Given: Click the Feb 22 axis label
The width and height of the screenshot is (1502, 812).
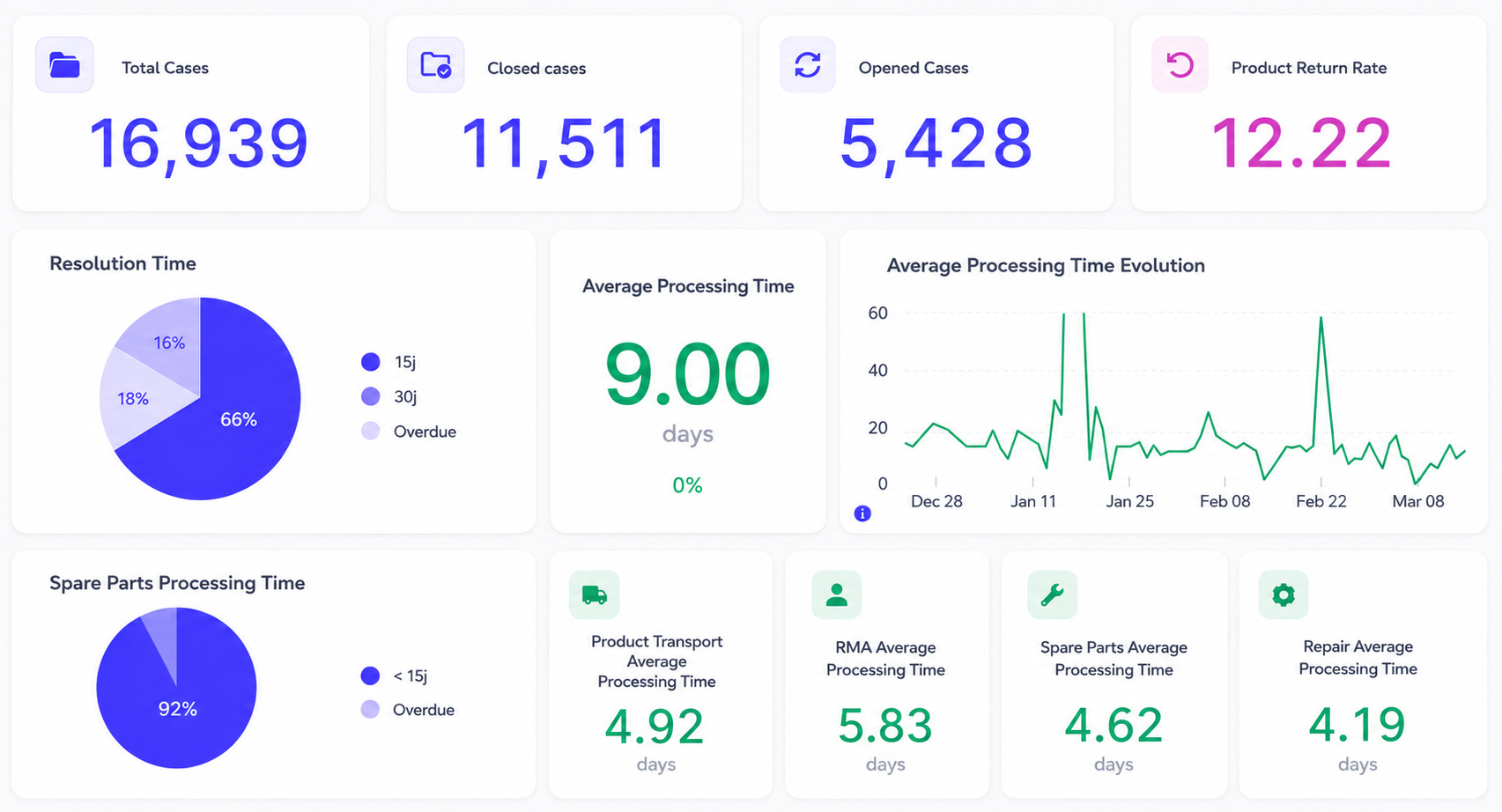Looking at the screenshot, I should (1321, 501).
